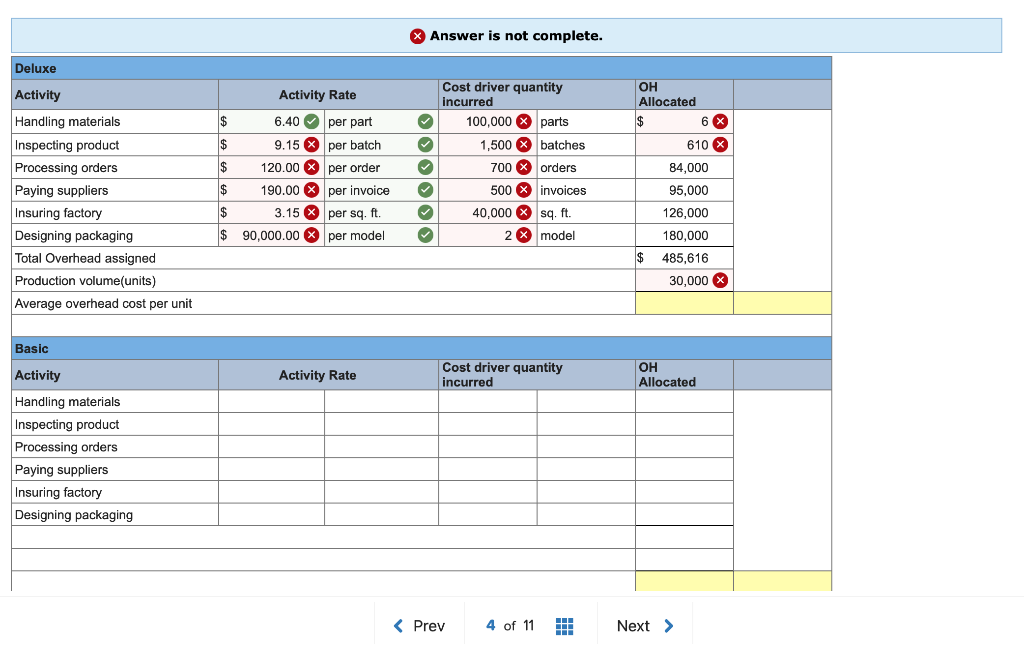
Task: Click the red X beside 190.00 rate
Action: 312,190
